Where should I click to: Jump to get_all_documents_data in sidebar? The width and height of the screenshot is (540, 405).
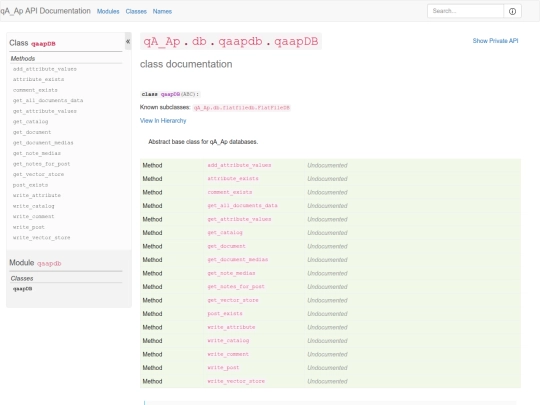[x=48, y=101]
